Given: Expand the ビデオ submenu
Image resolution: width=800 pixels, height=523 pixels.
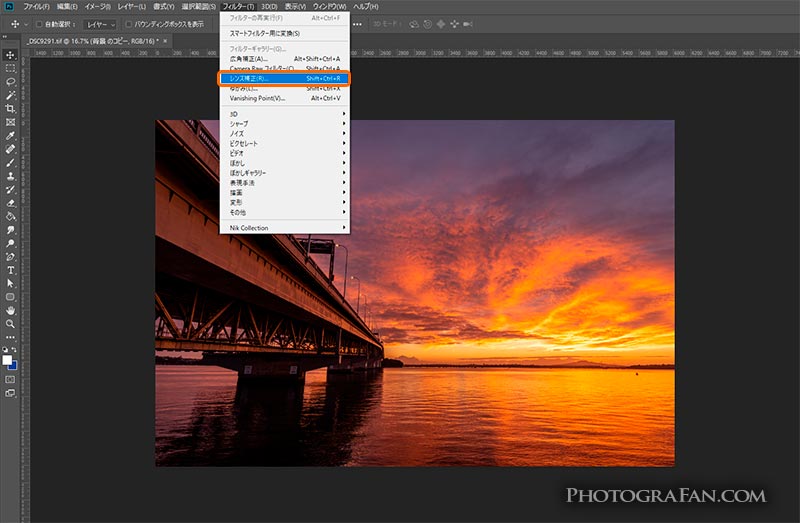Looking at the screenshot, I should (285, 153).
